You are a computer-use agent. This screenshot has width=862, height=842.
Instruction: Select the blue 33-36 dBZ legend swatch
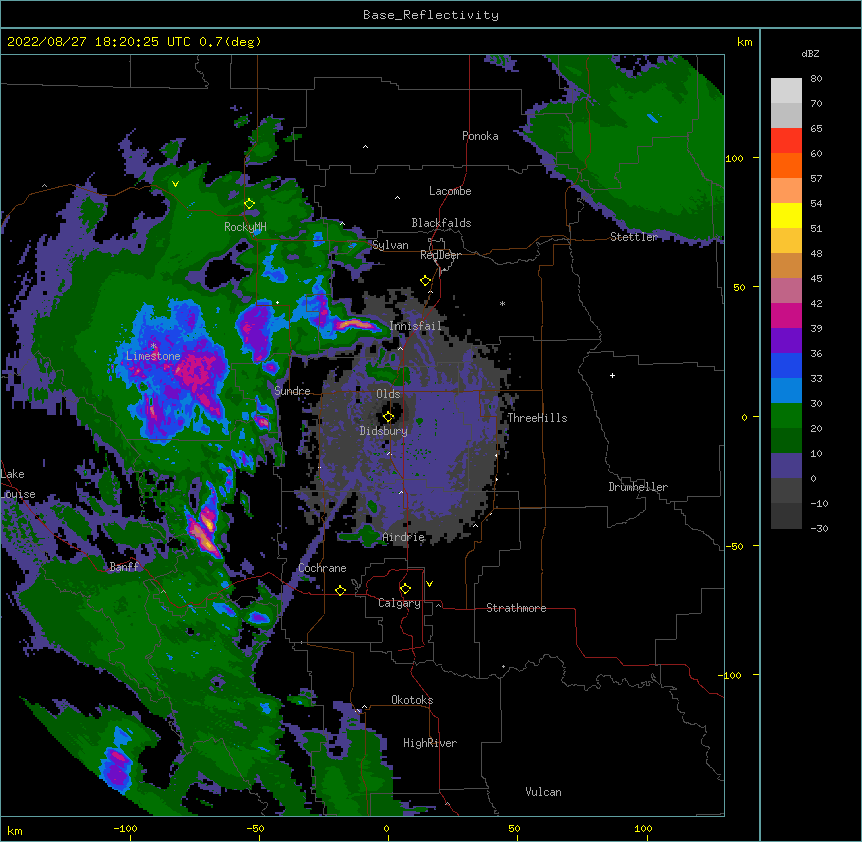pyautogui.click(x=786, y=365)
